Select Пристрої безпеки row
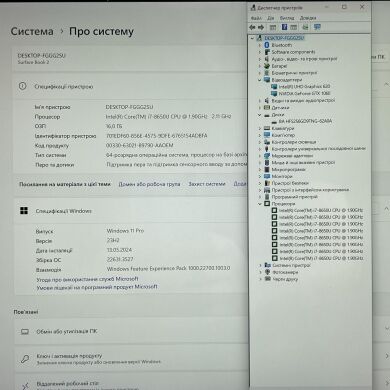Screen dimensions: 390x390 point(290,183)
